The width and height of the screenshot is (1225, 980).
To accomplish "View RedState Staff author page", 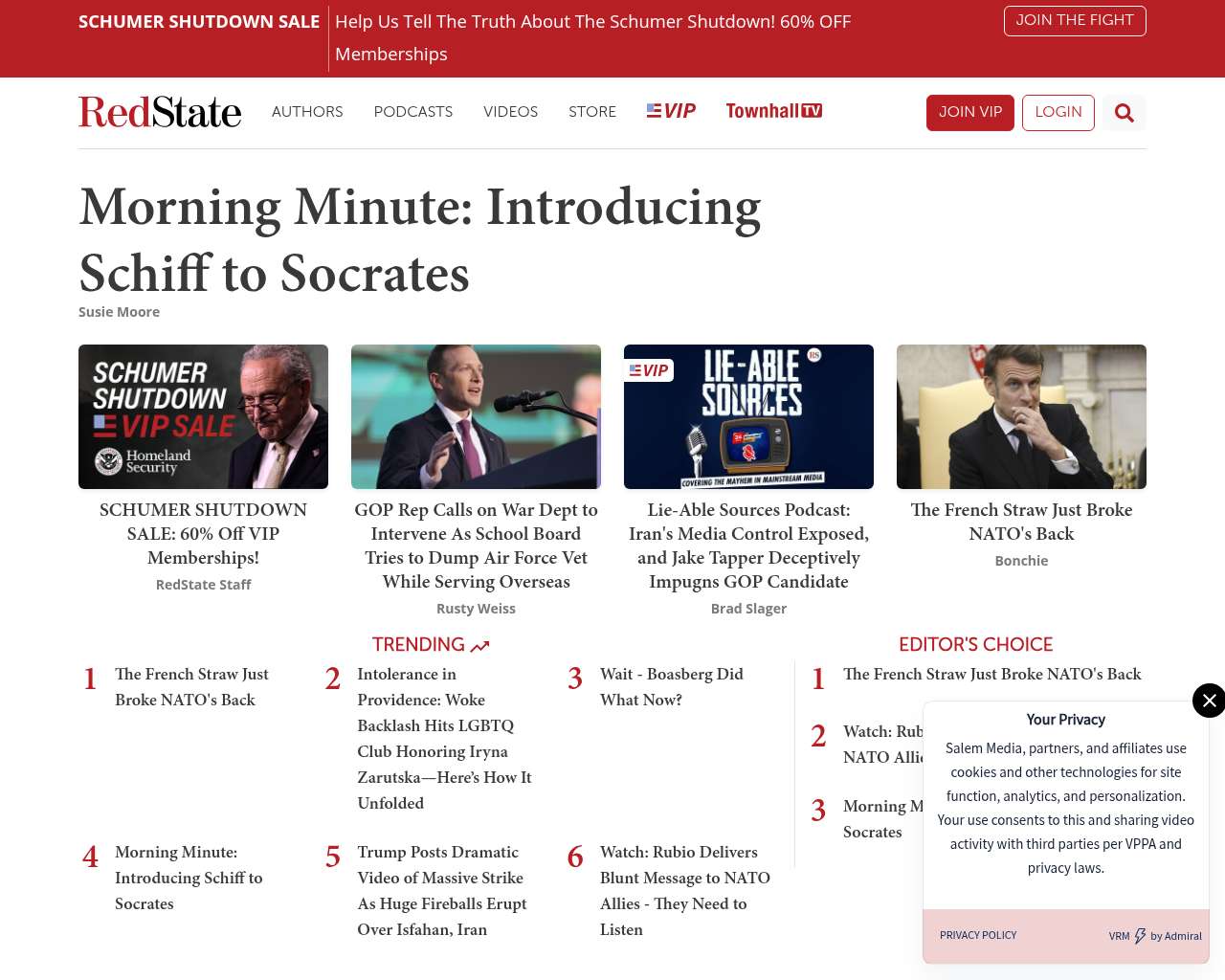I will (x=203, y=585).
